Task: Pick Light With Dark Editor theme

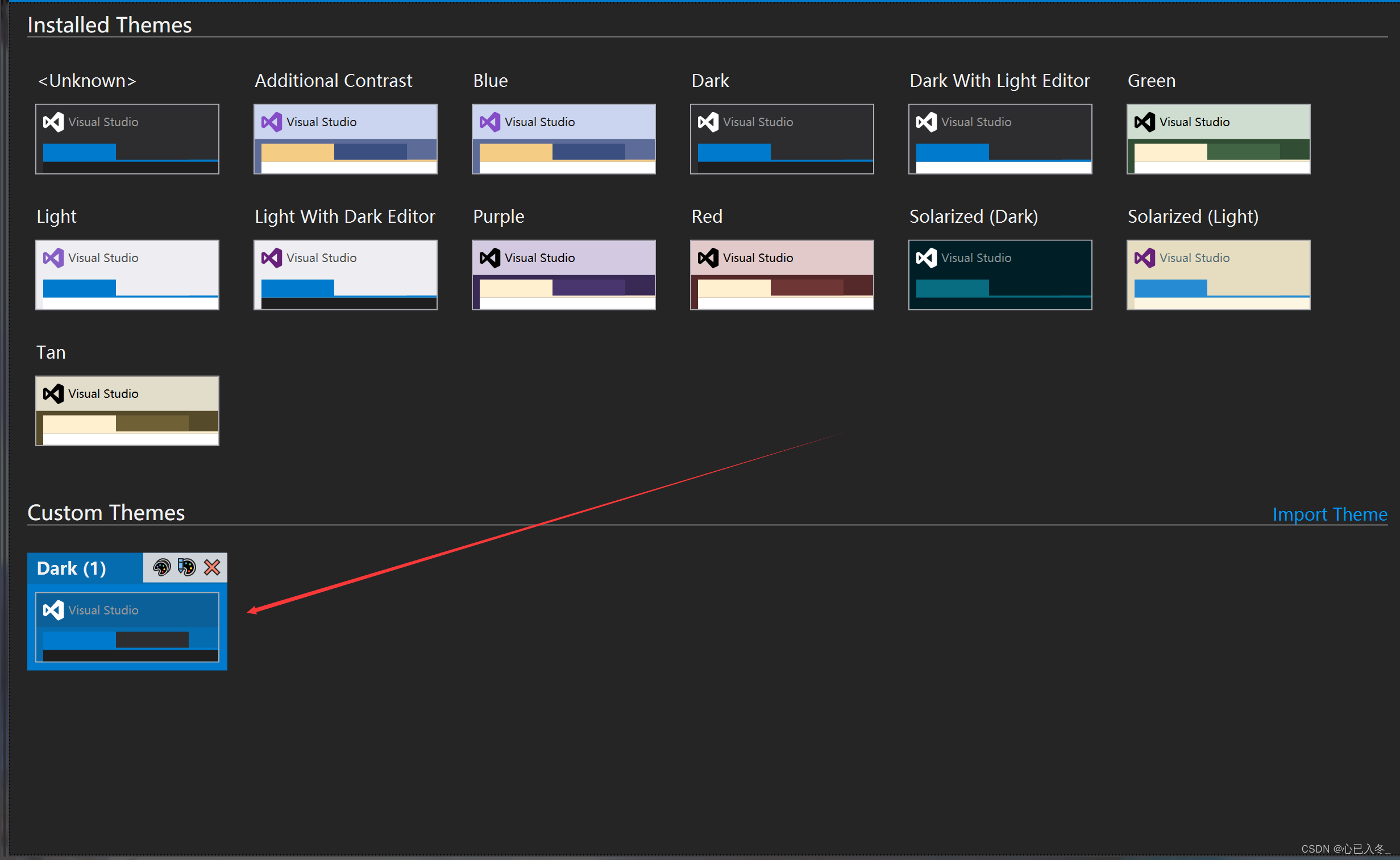Action: pos(345,275)
